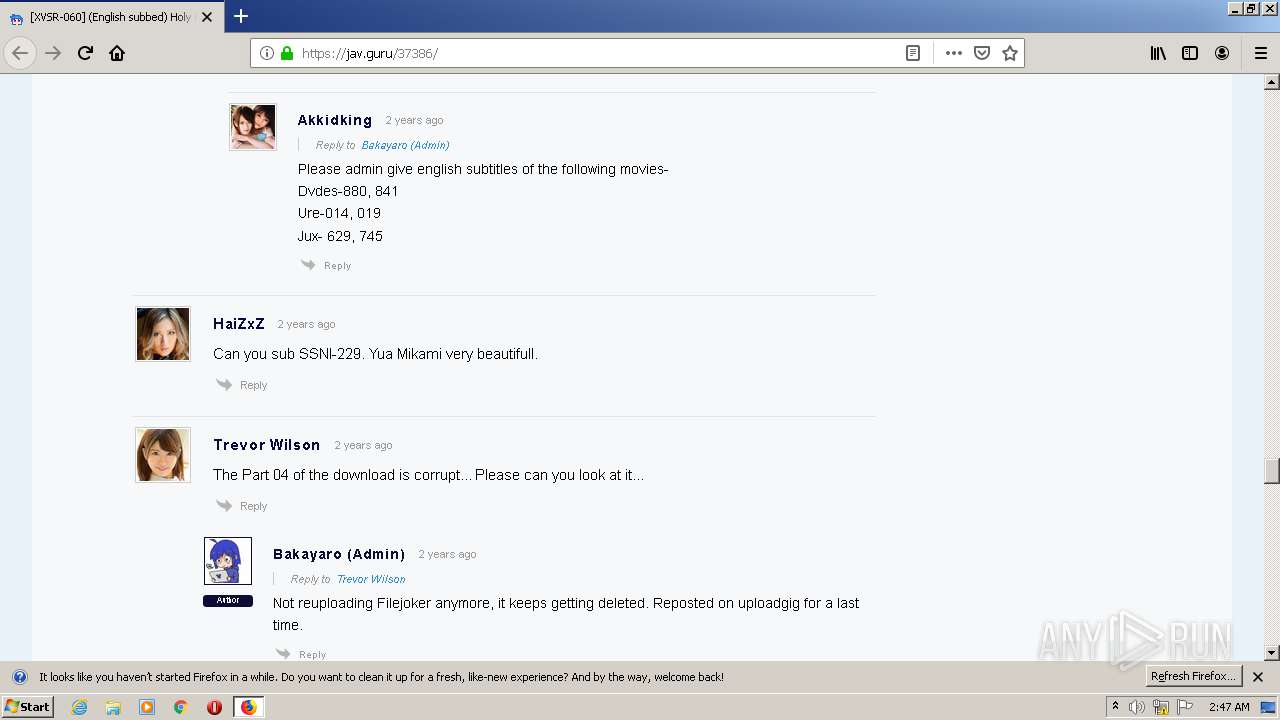Screen dimensions: 1280x720
Task: Click the Akkidking username
Action: [x=335, y=120]
